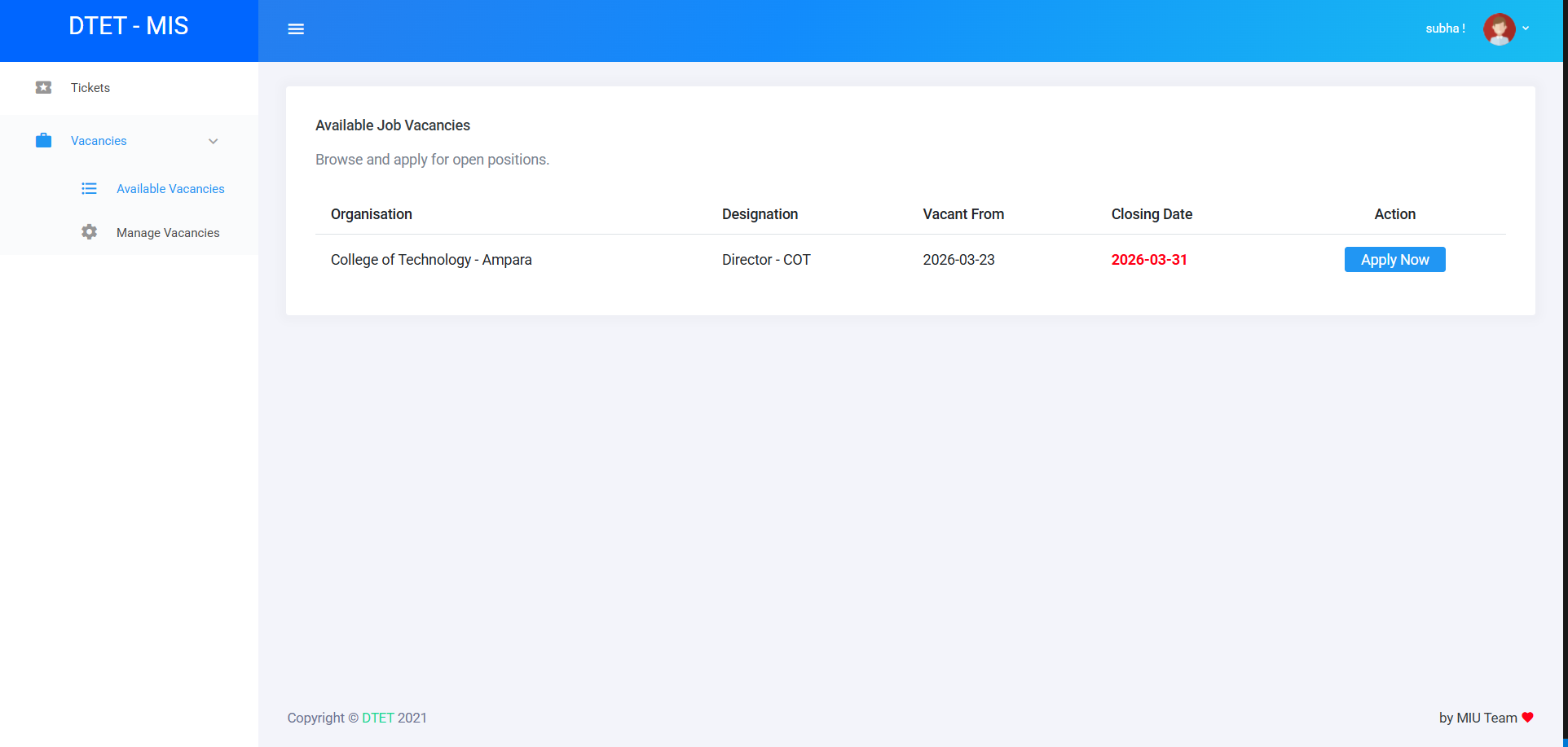This screenshot has height=747, width=1568.
Task: Click the Available Vacancies list icon
Action: (x=89, y=189)
